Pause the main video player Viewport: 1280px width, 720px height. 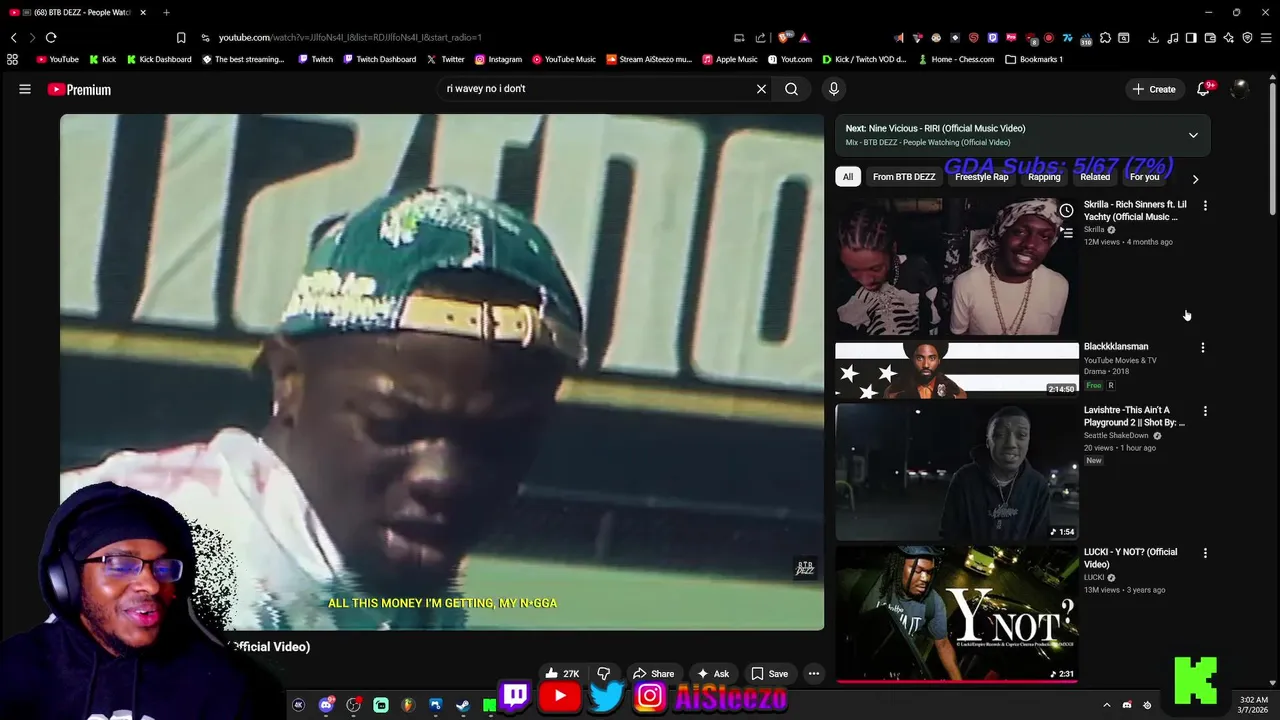(442, 372)
